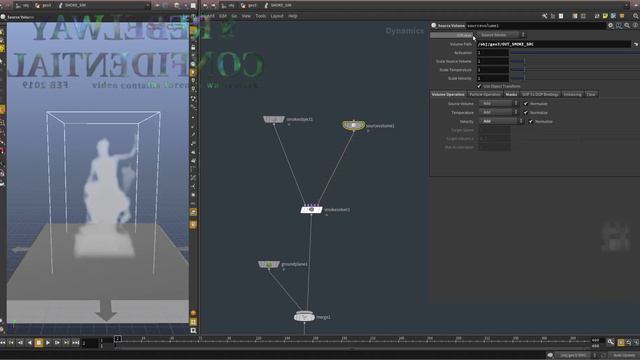Open the parameter pane gear menu

pyautogui.click(x=611, y=25)
